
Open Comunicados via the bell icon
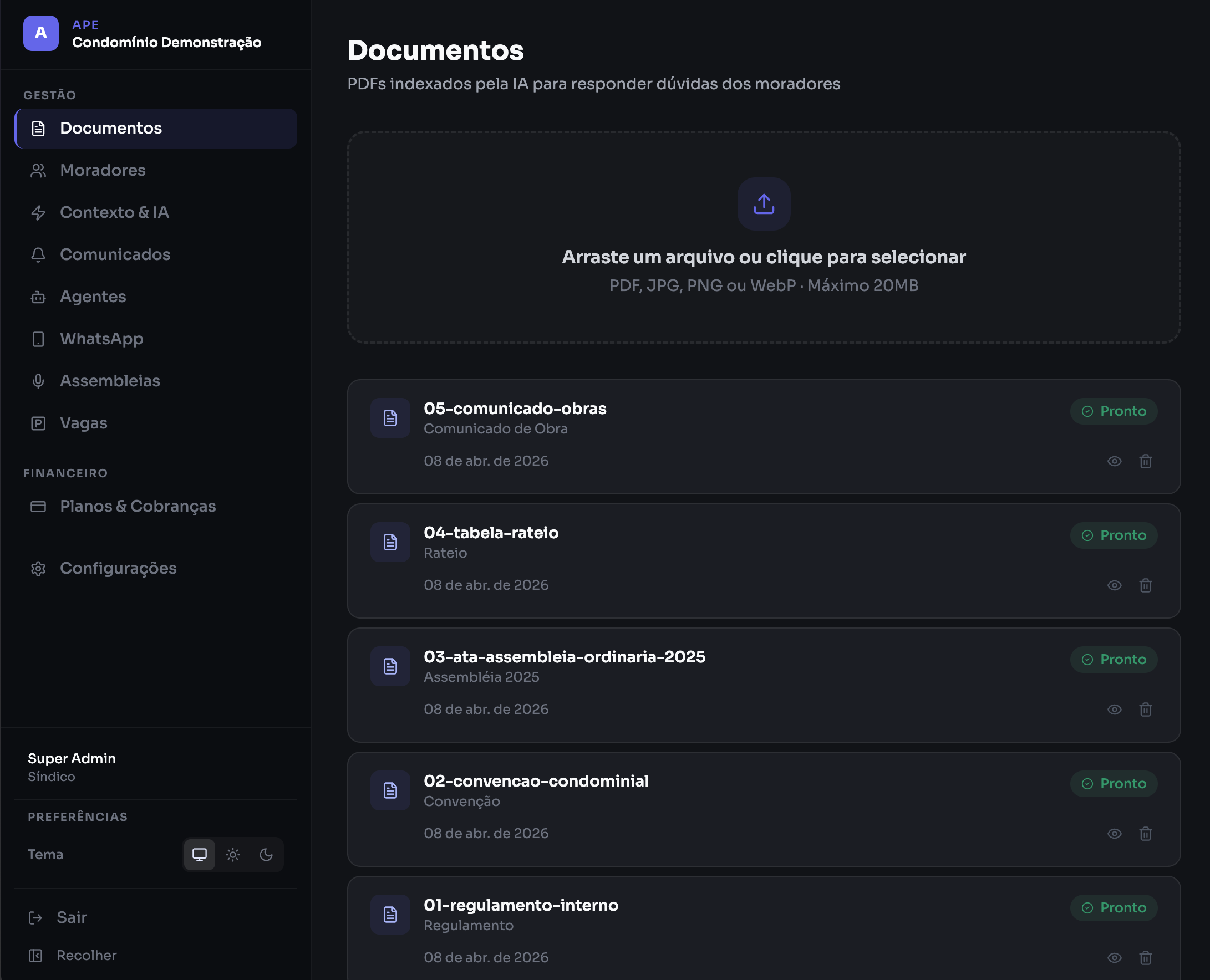(x=38, y=254)
